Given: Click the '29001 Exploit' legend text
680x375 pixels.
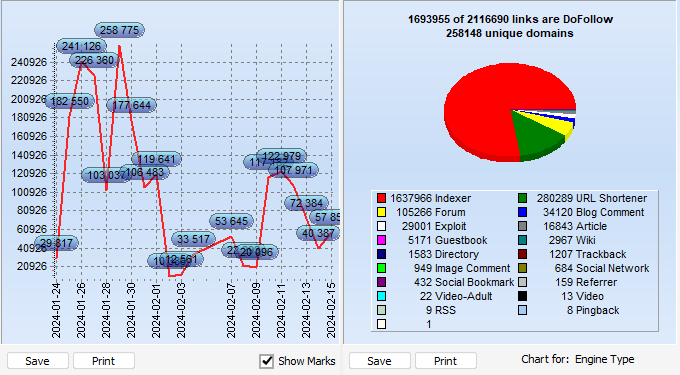Looking at the screenshot, I should (434, 226).
